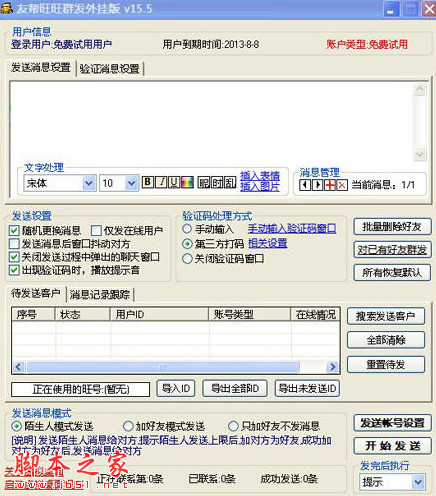Insert nickname variable with 昵 button
This screenshot has width=436, height=496.
pos(204,182)
